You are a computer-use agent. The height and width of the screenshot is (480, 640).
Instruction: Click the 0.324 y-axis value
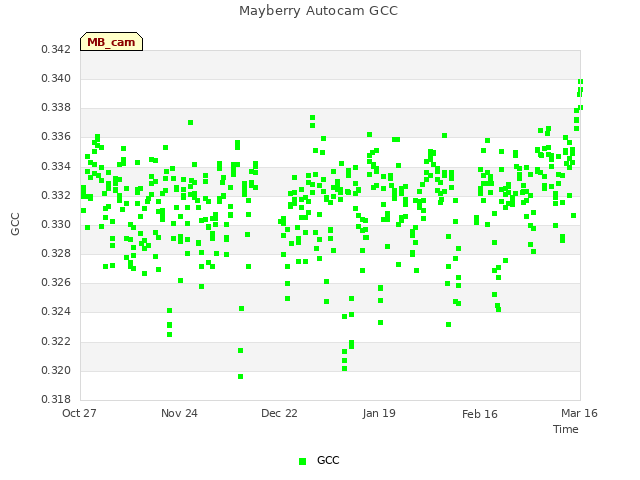[x=56, y=312]
